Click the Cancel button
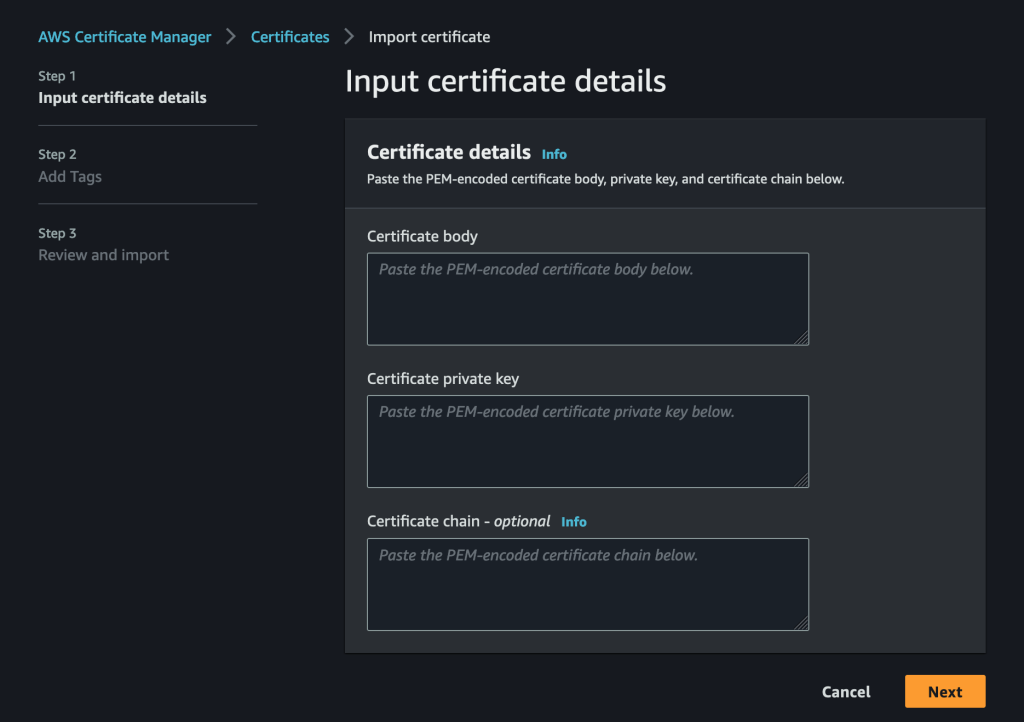 tap(845, 691)
